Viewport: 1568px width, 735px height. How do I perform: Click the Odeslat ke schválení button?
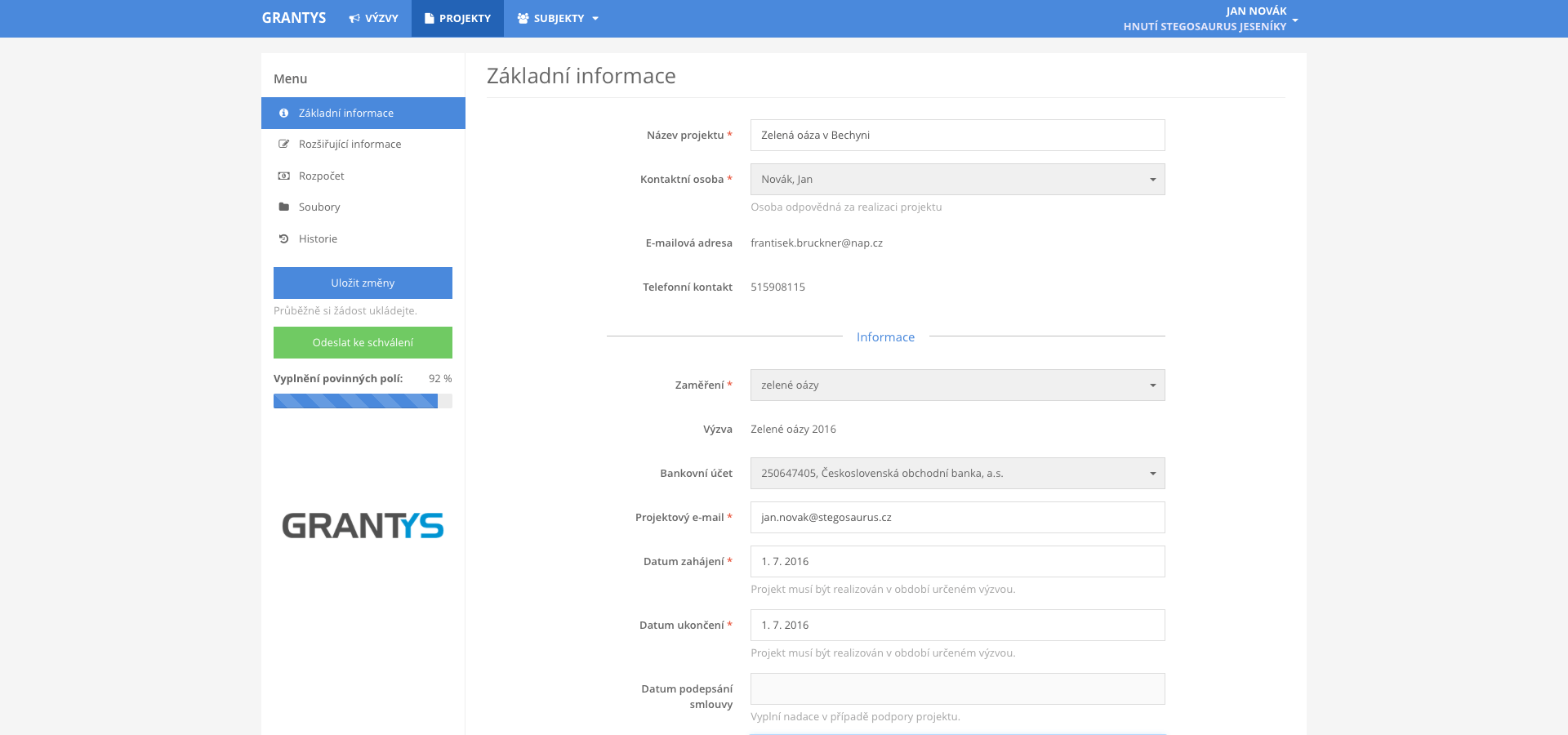[363, 343]
